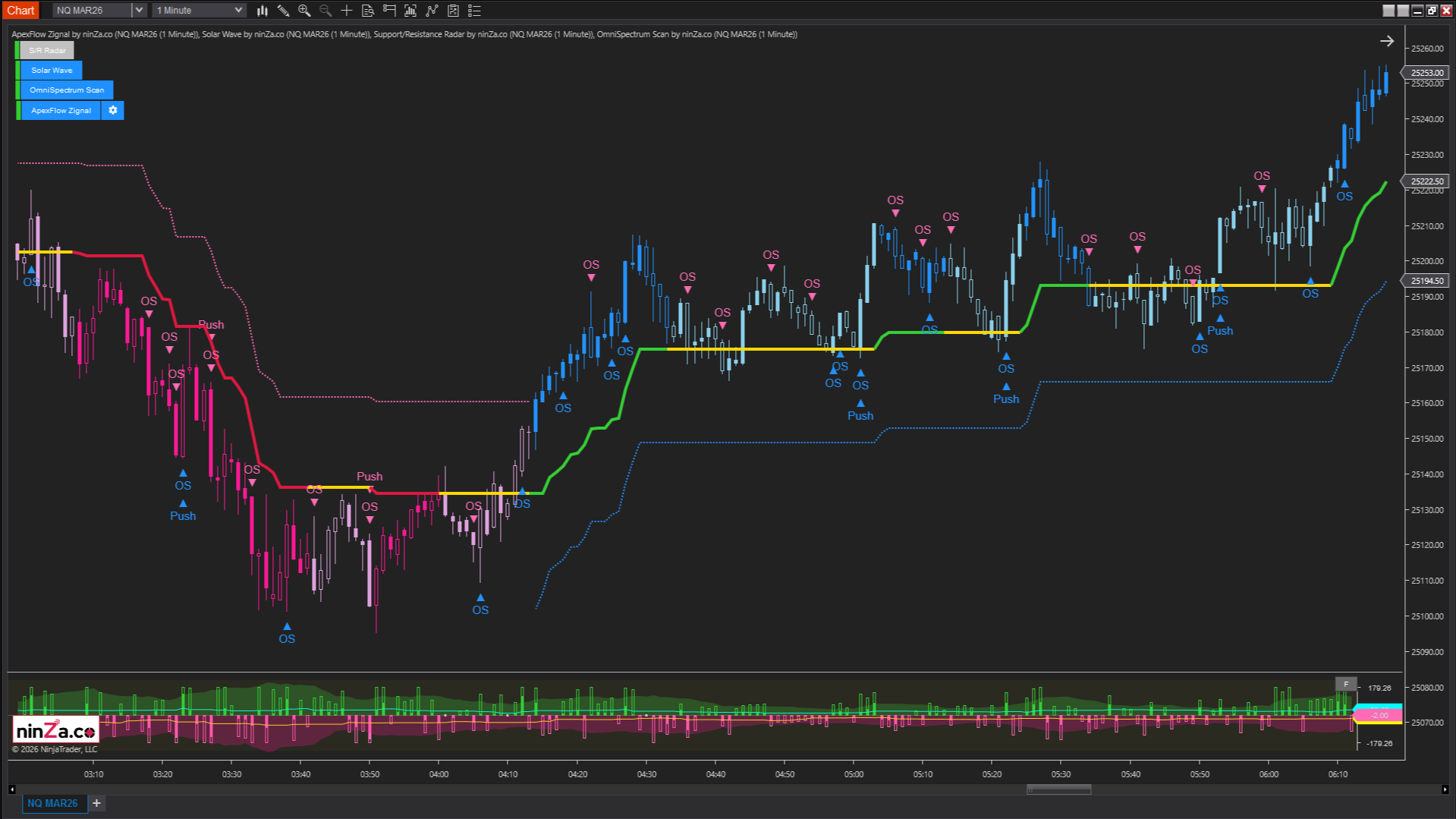Expand the NQ MAR26 instrument dropdown arrow
This screenshot has width=1456, height=819.
coord(139,11)
